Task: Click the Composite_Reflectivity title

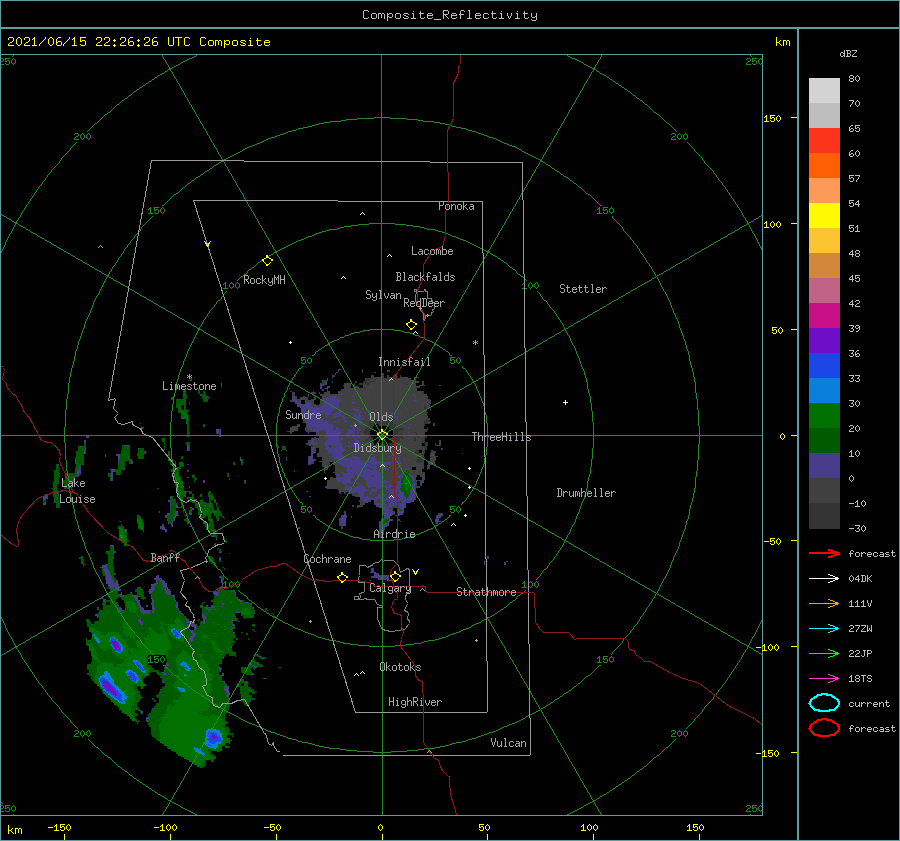Action: (450, 15)
